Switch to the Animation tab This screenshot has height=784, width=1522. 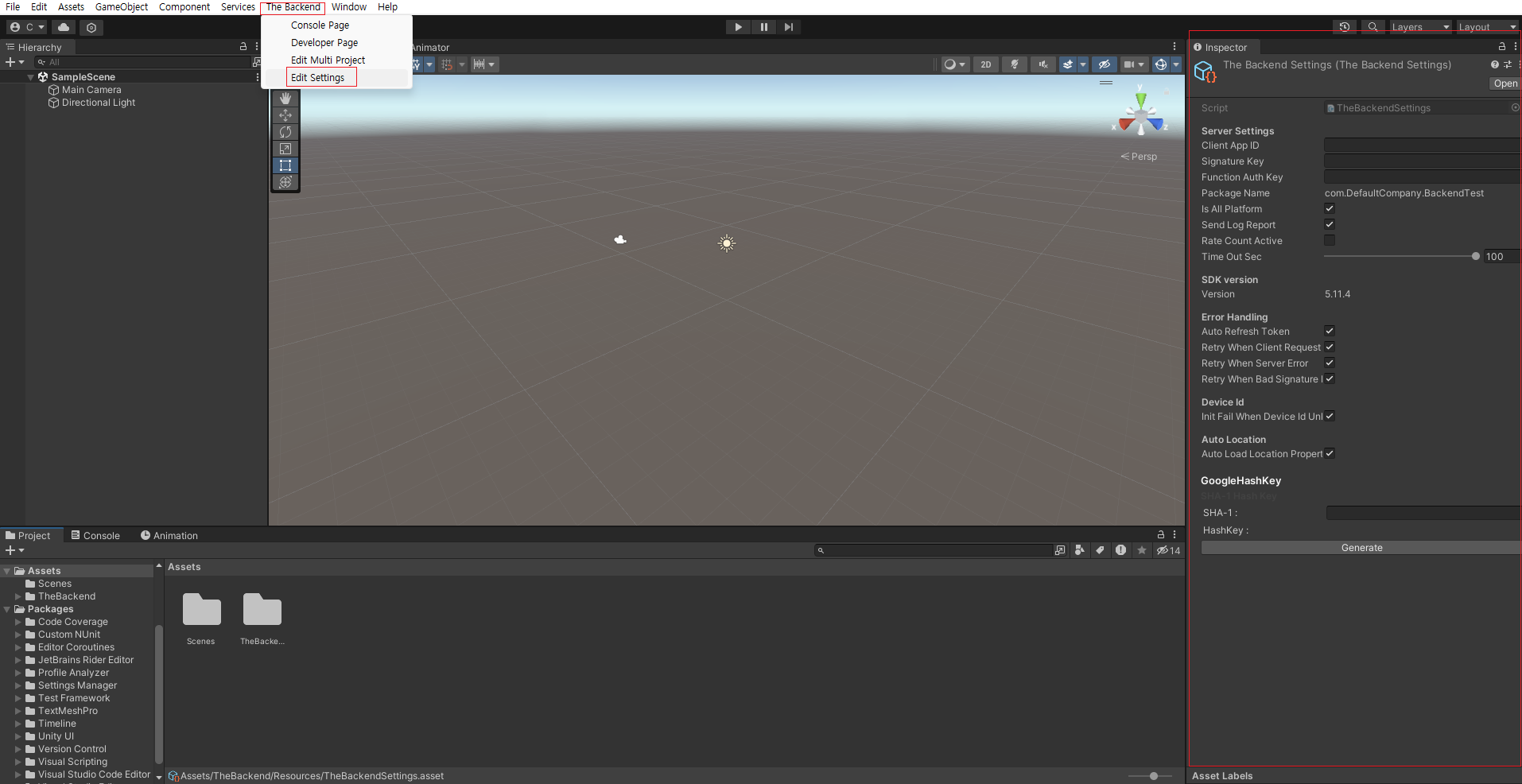(x=169, y=535)
